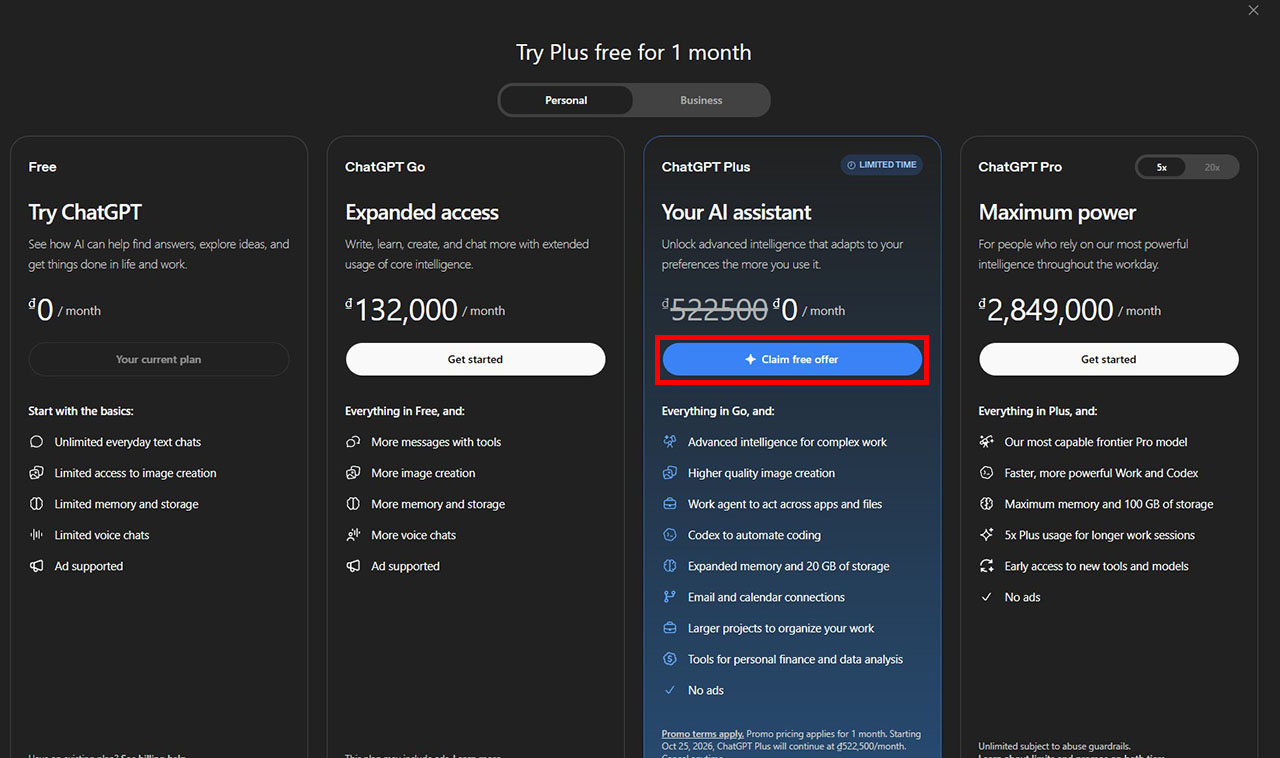This screenshot has width=1280, height=758.
Task: Click the voice icon beside More voice chats
Action: (353, 535)
